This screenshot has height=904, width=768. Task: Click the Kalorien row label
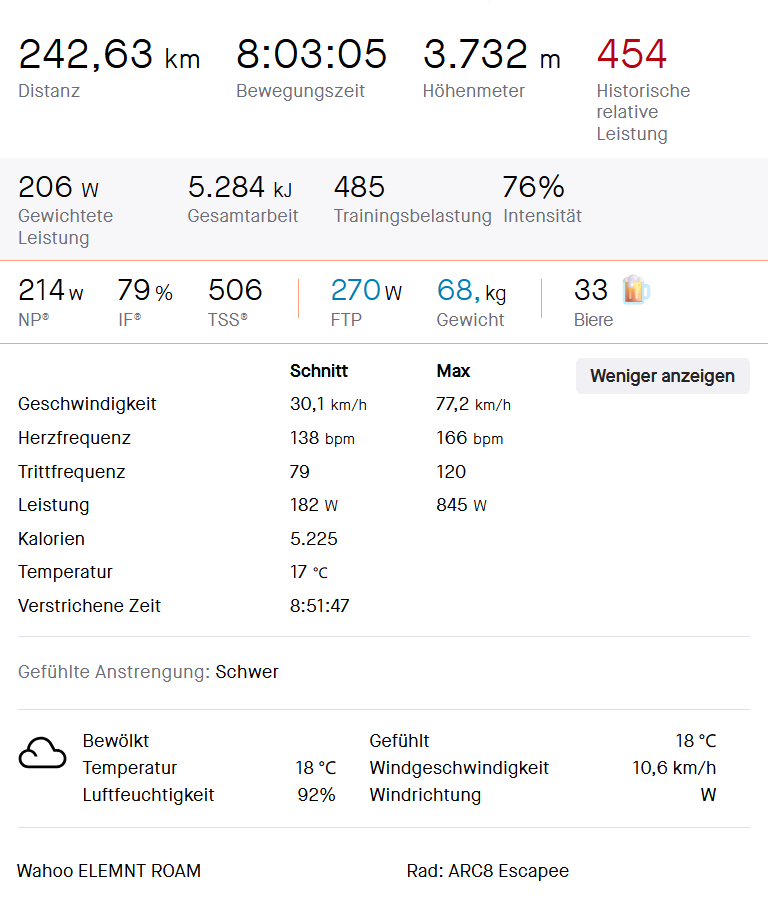(x=51, y=538)
